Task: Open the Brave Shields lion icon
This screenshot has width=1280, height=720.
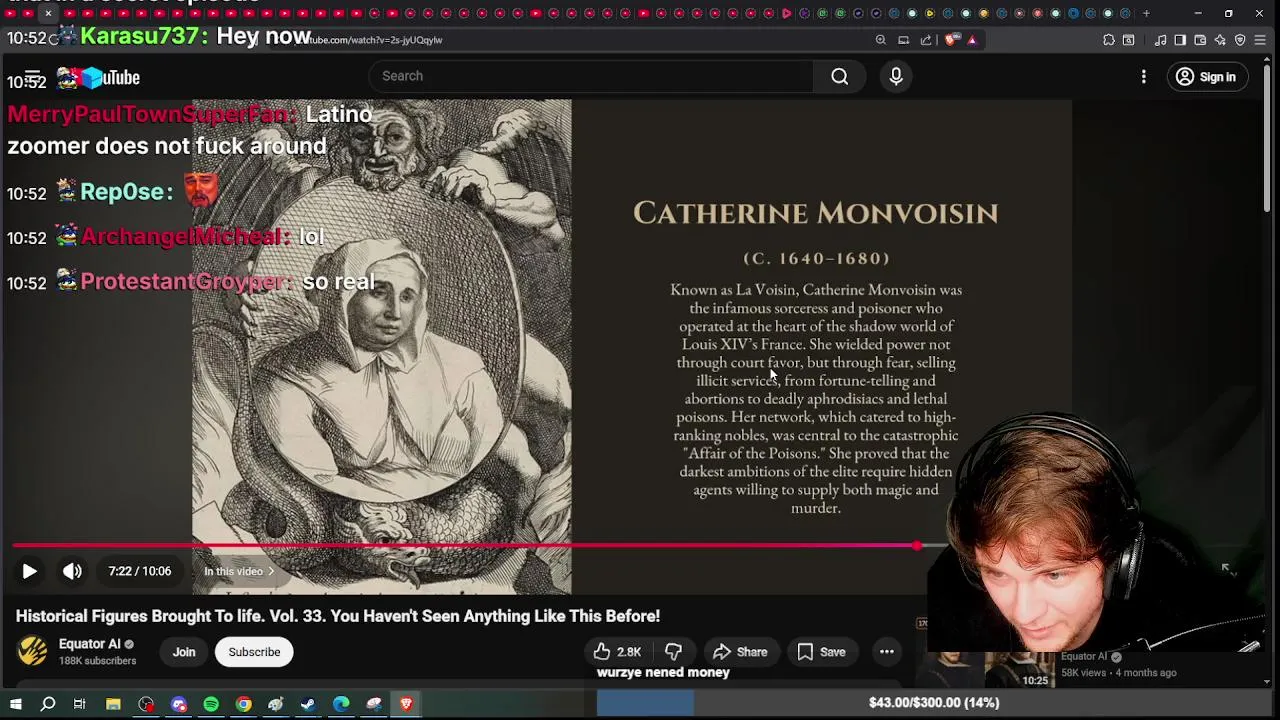Action: point(950,40)
